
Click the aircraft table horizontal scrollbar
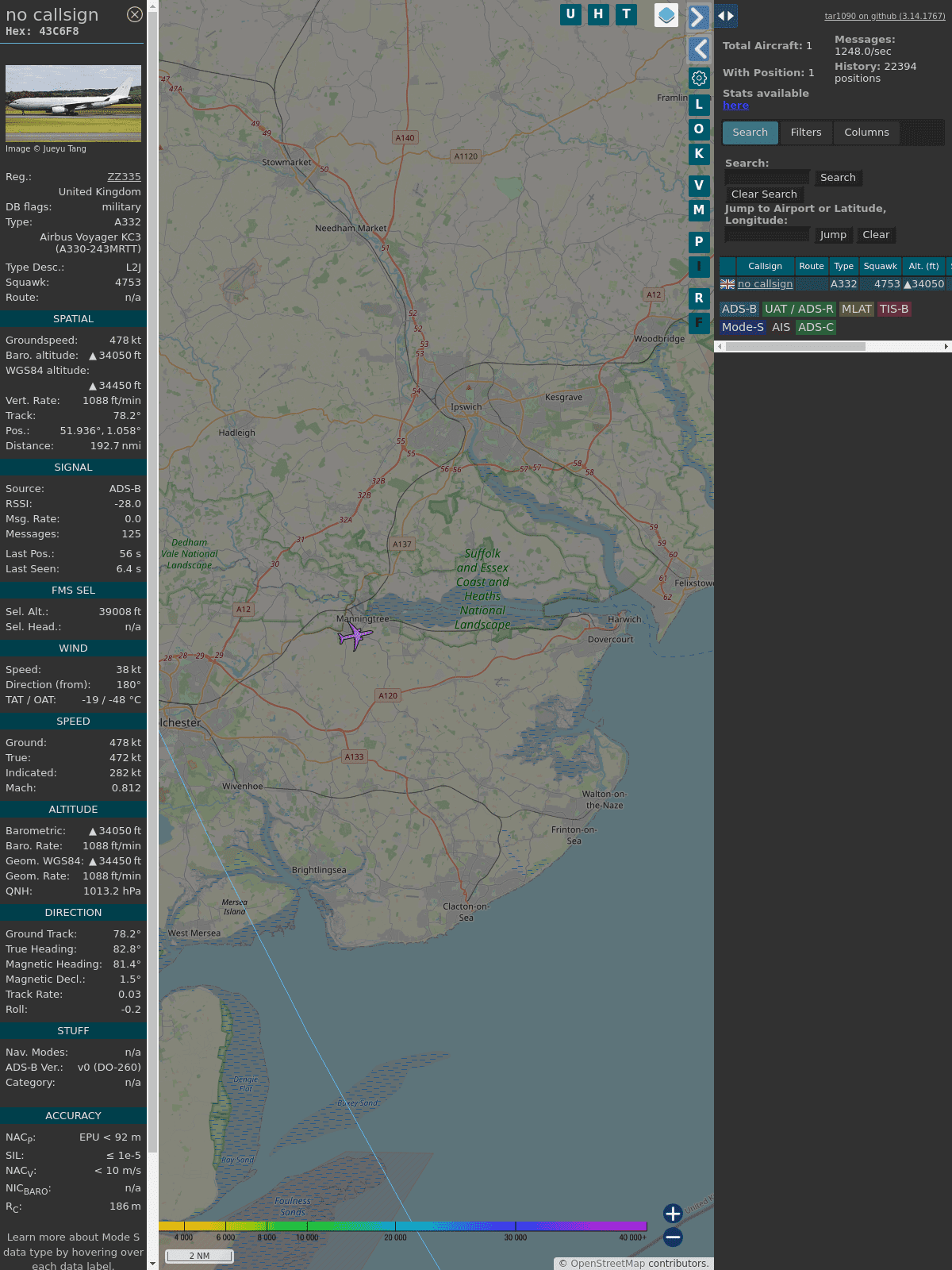click(795, 346)
